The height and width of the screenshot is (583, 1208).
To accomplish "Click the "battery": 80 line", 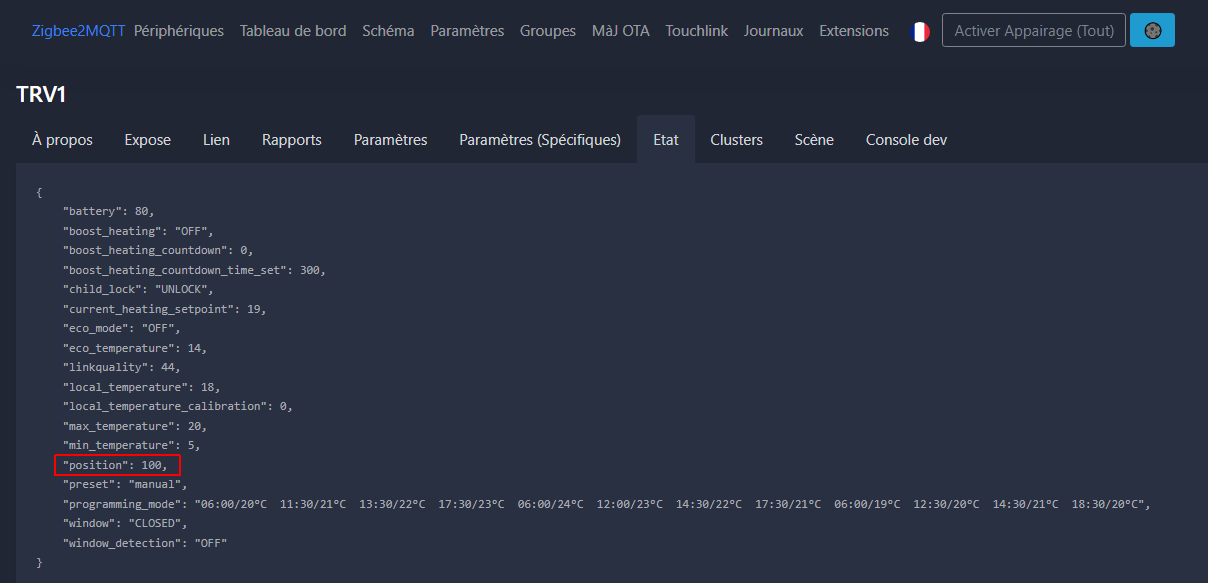I will tap(109, 211).
